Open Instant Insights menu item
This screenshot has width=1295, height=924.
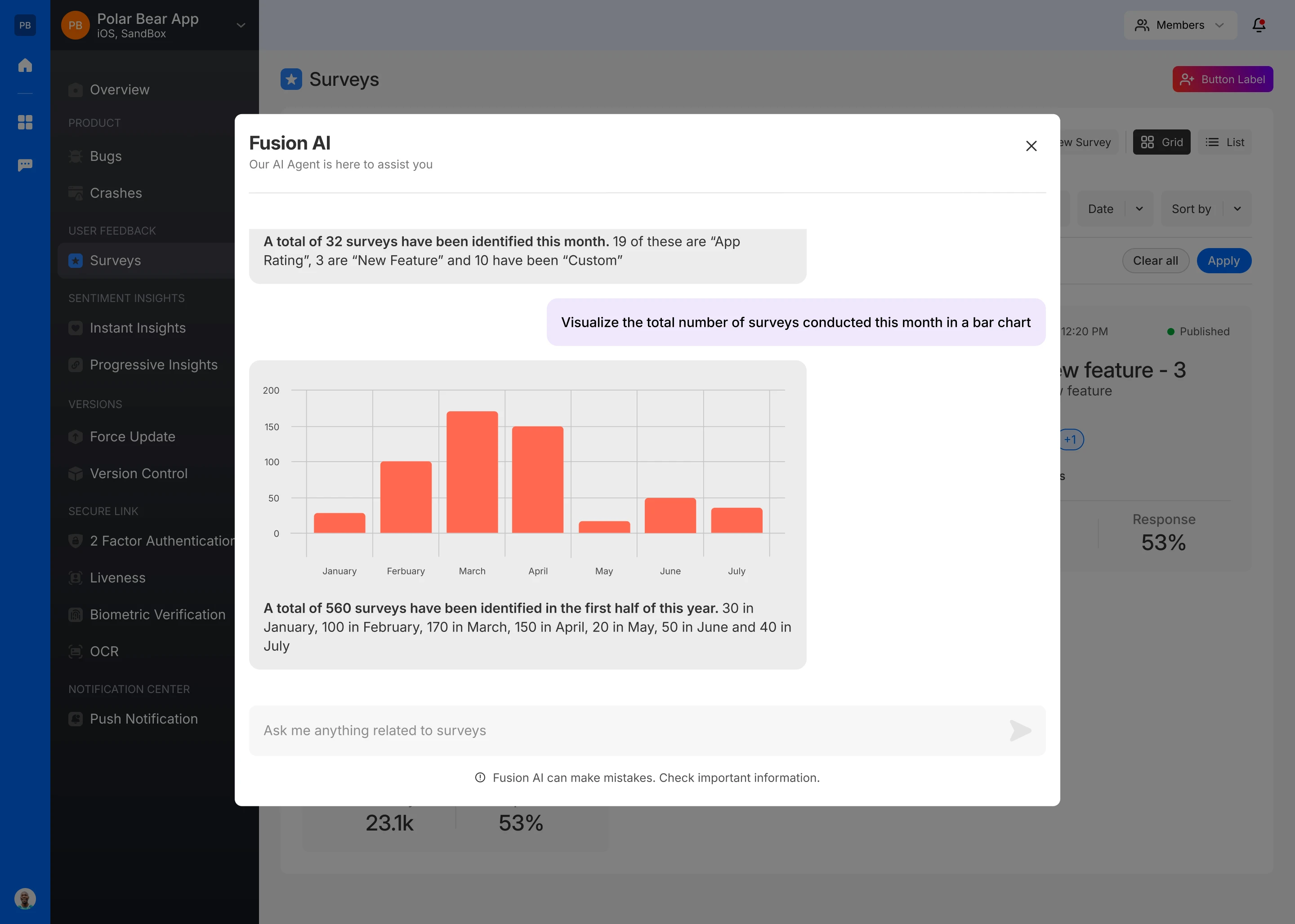coord(138,328)
